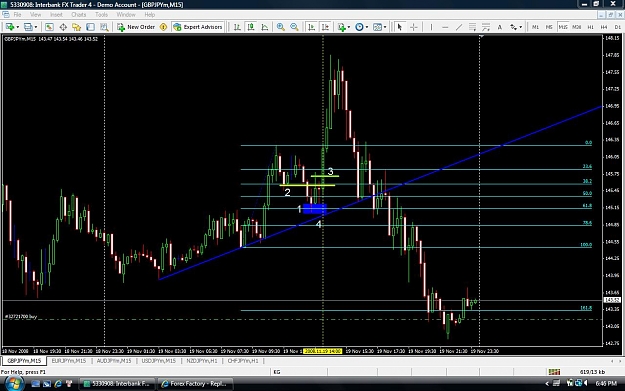Switch to D1 timeframe

click(x=617, y=27)
